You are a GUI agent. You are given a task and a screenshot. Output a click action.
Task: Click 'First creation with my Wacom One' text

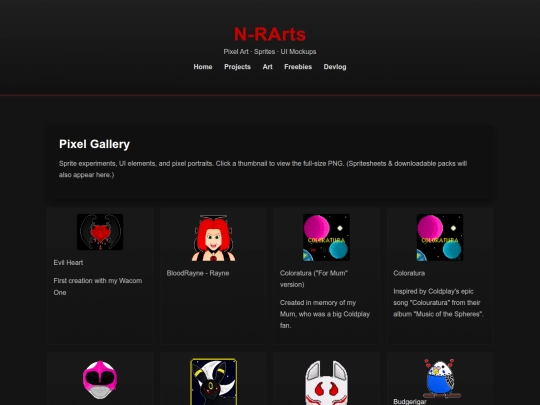[x=98, y=287]
